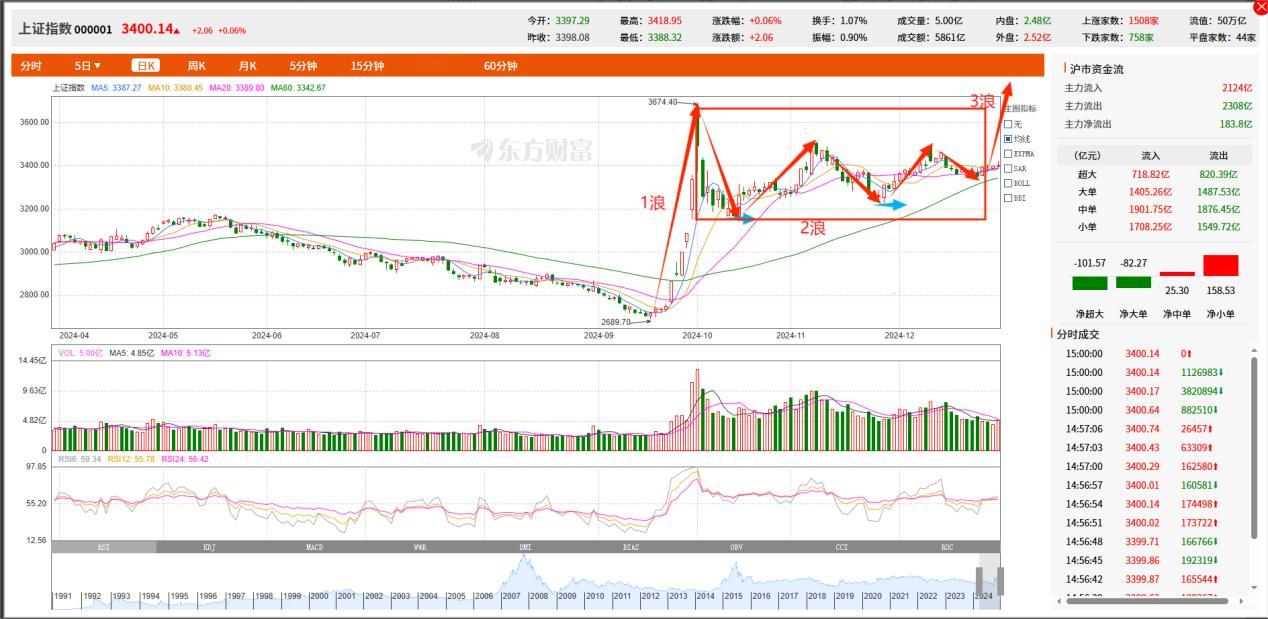Click the 最高 3418.95 value
Image resolution: width=1268 pixels, height=619 pixels.
(665, 20)
